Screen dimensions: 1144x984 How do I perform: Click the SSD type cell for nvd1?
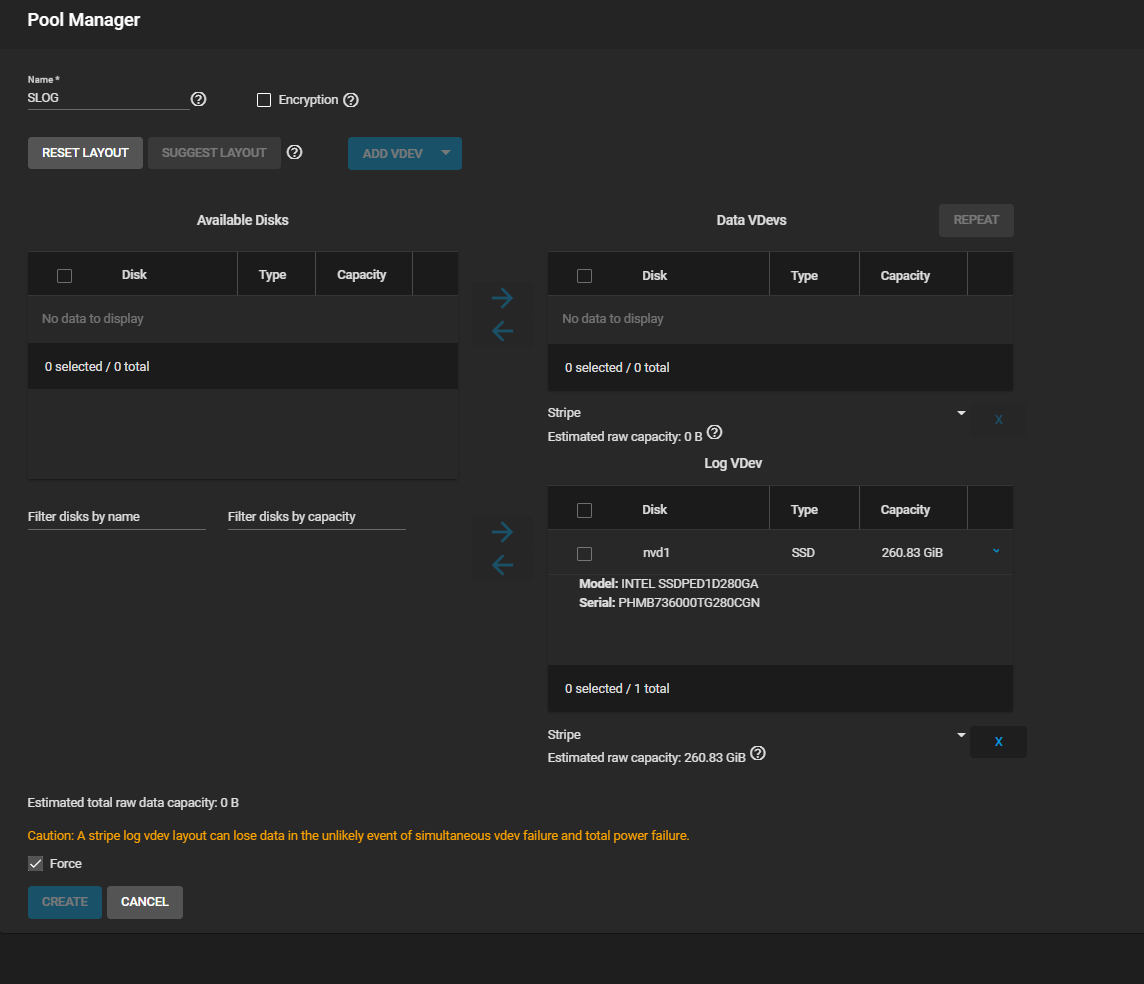(x=803, y=553)
